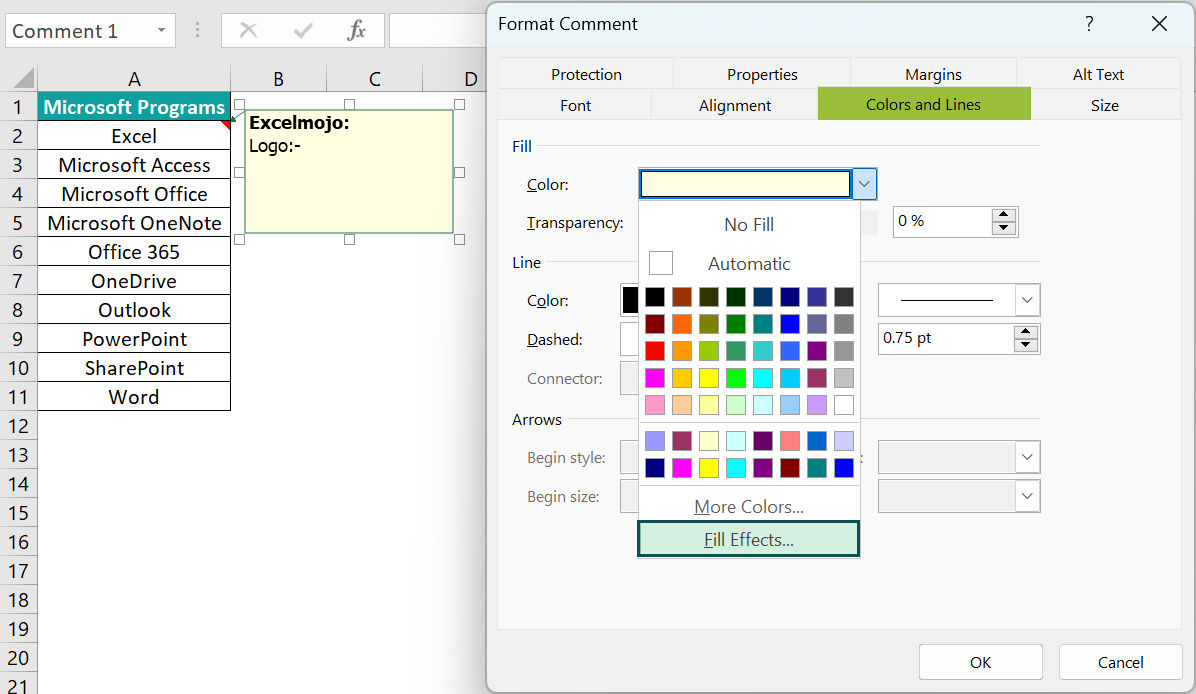Select the SharePoint cell
This screenshot has width=1196, height=694.
click(x=134, y=368)
